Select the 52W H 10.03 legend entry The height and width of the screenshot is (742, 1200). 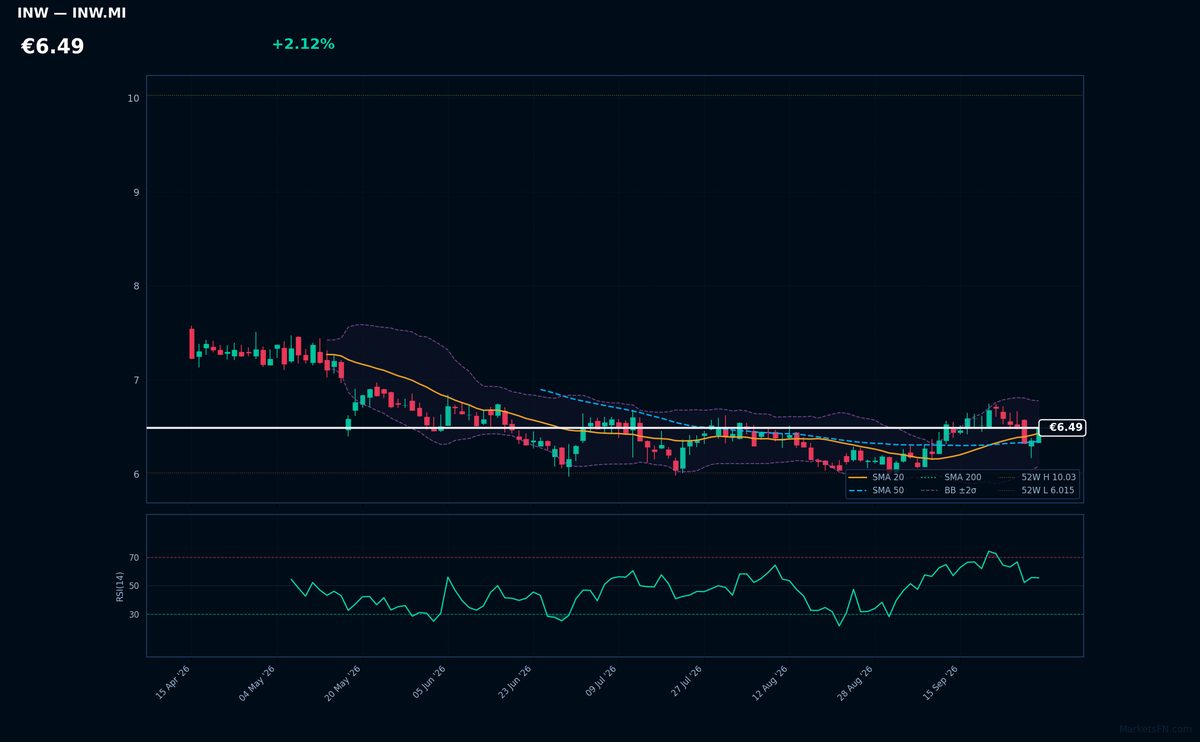[x=1036, y=478]
